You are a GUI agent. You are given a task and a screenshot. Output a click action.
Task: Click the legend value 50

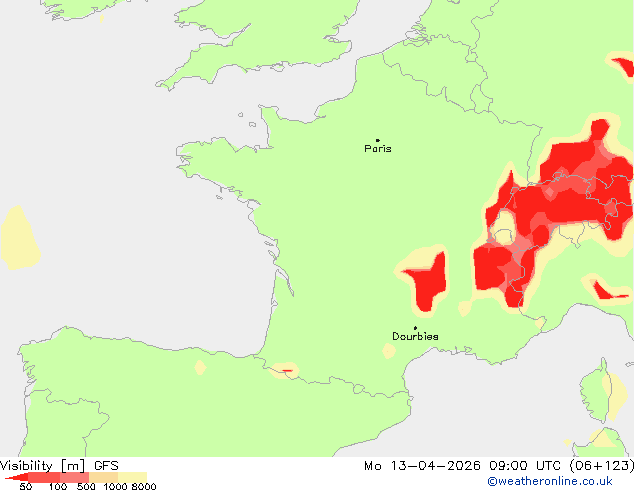click(x=25, y=486)
